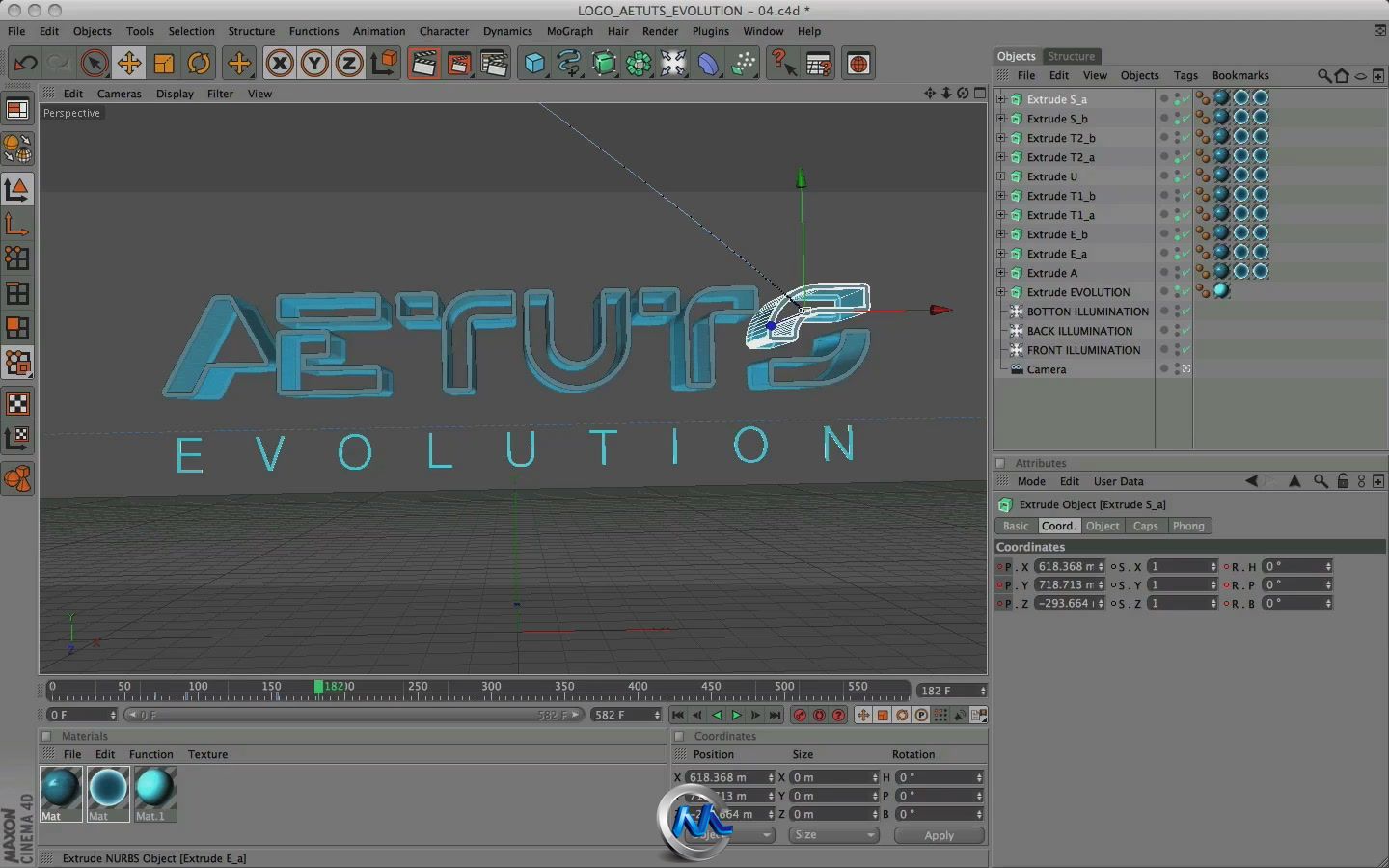Click the P.X position field in Attributes
1389x868 pixels.
(1069, 566)
